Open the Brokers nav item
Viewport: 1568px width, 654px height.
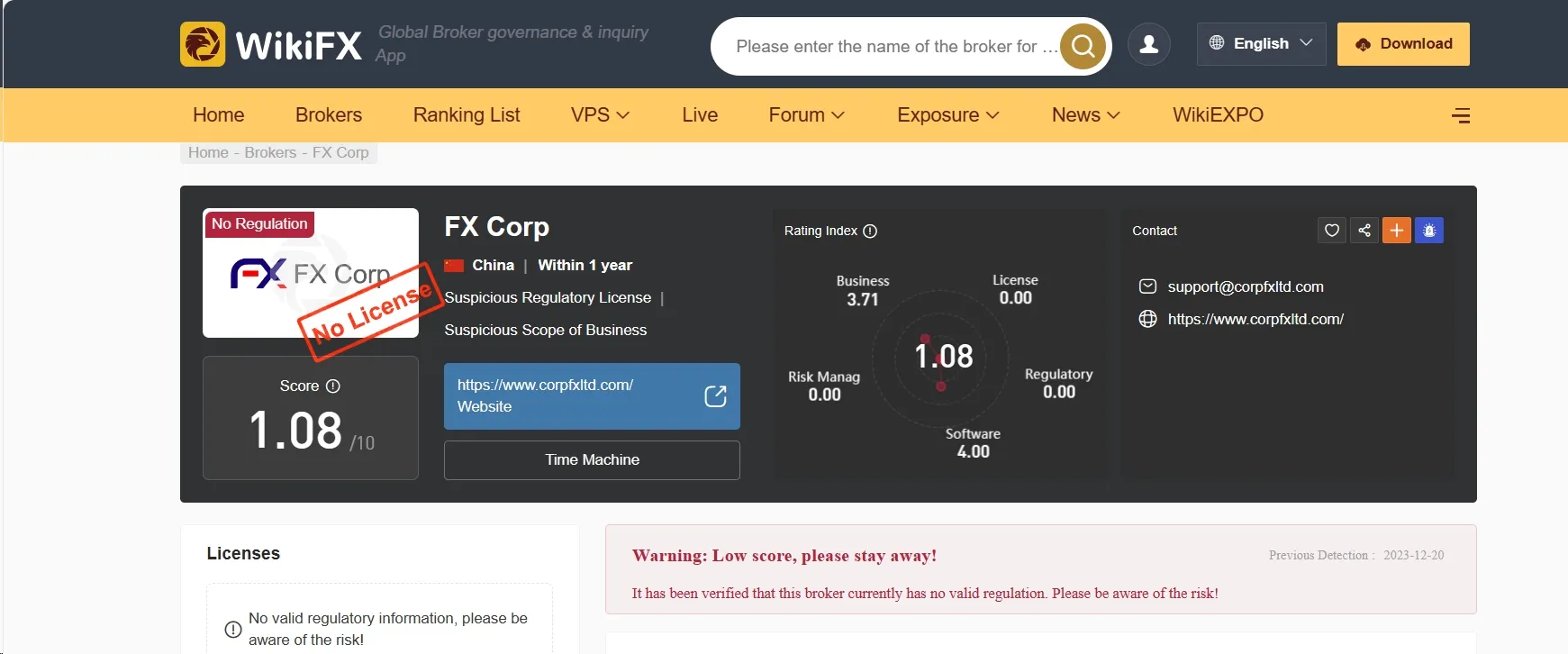point(329,115)
